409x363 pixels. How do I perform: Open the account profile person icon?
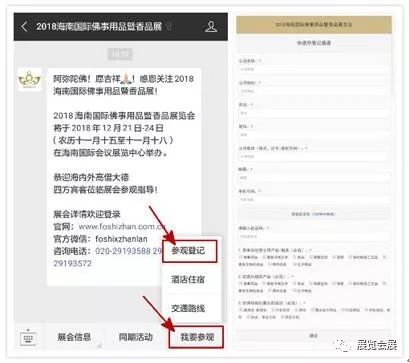pyautogui.click(x=211, y=27)
